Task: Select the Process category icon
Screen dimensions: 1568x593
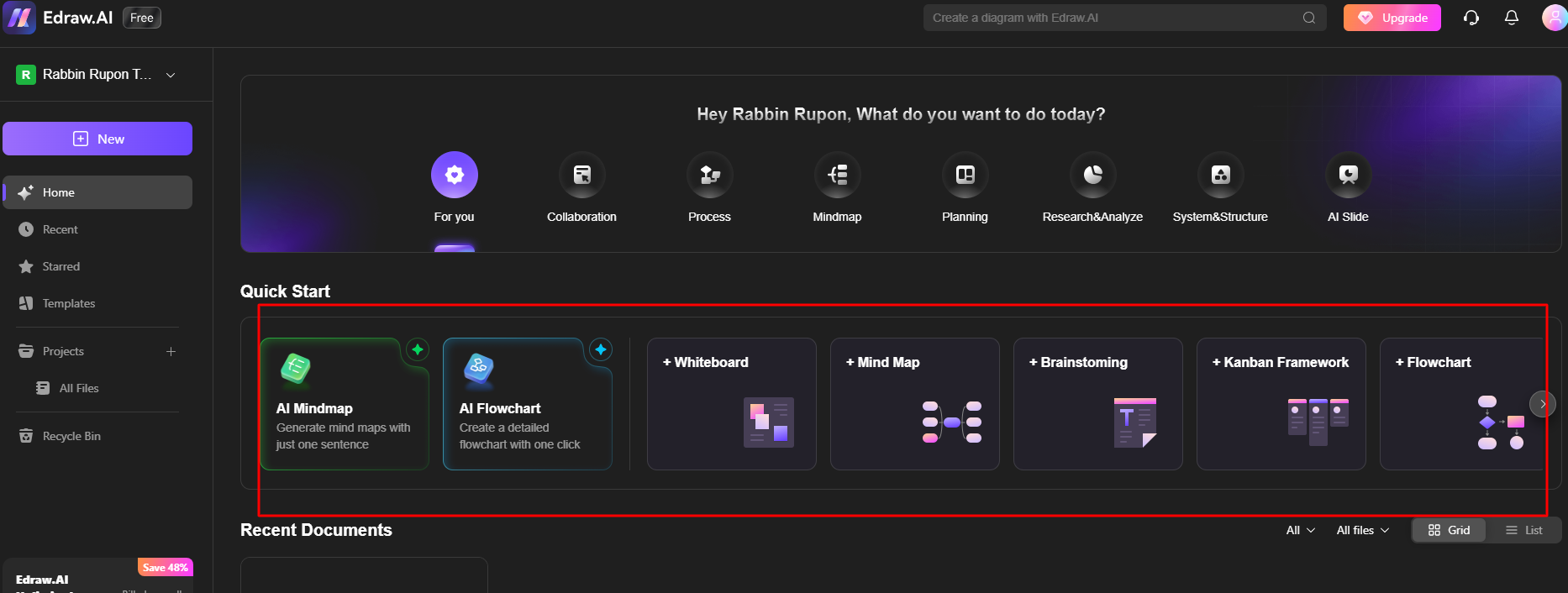Action: [x=710, y=175]
